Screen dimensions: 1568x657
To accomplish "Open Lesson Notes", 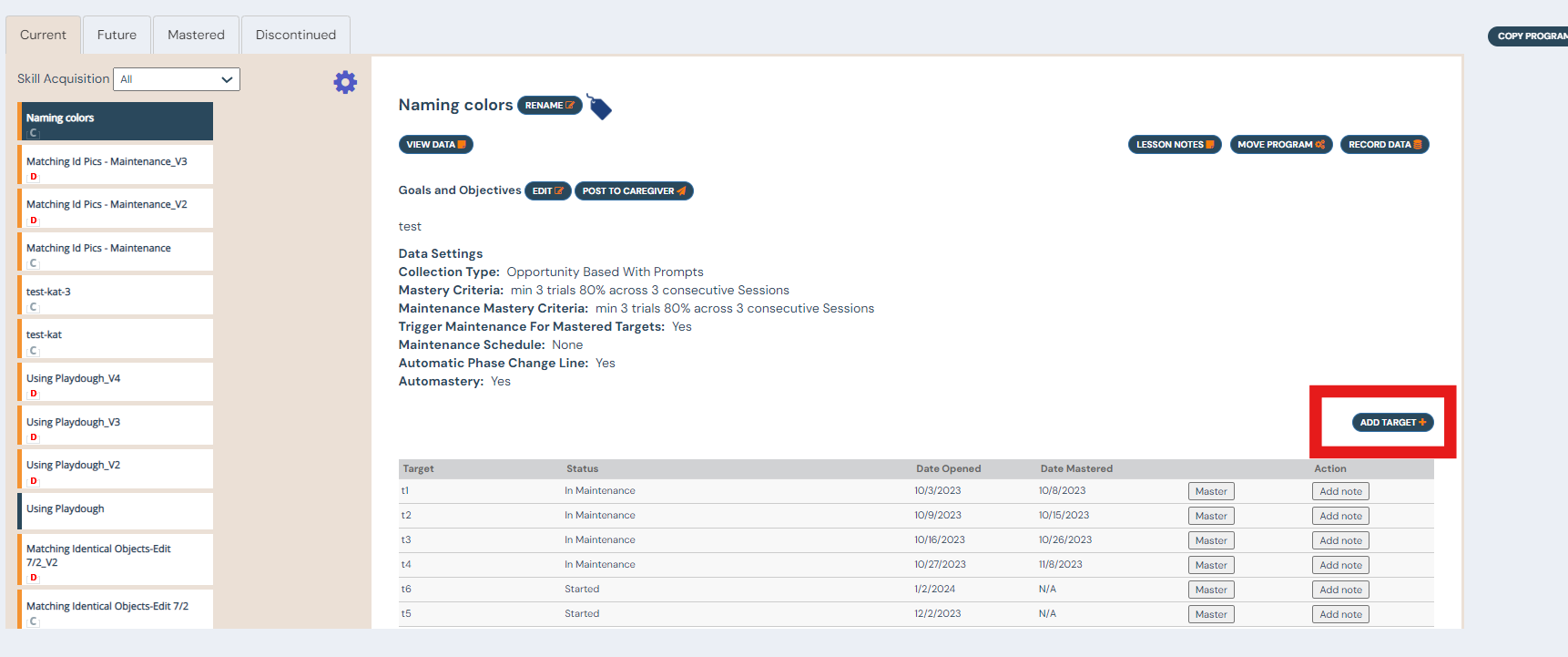I will tap(1174, 145).
